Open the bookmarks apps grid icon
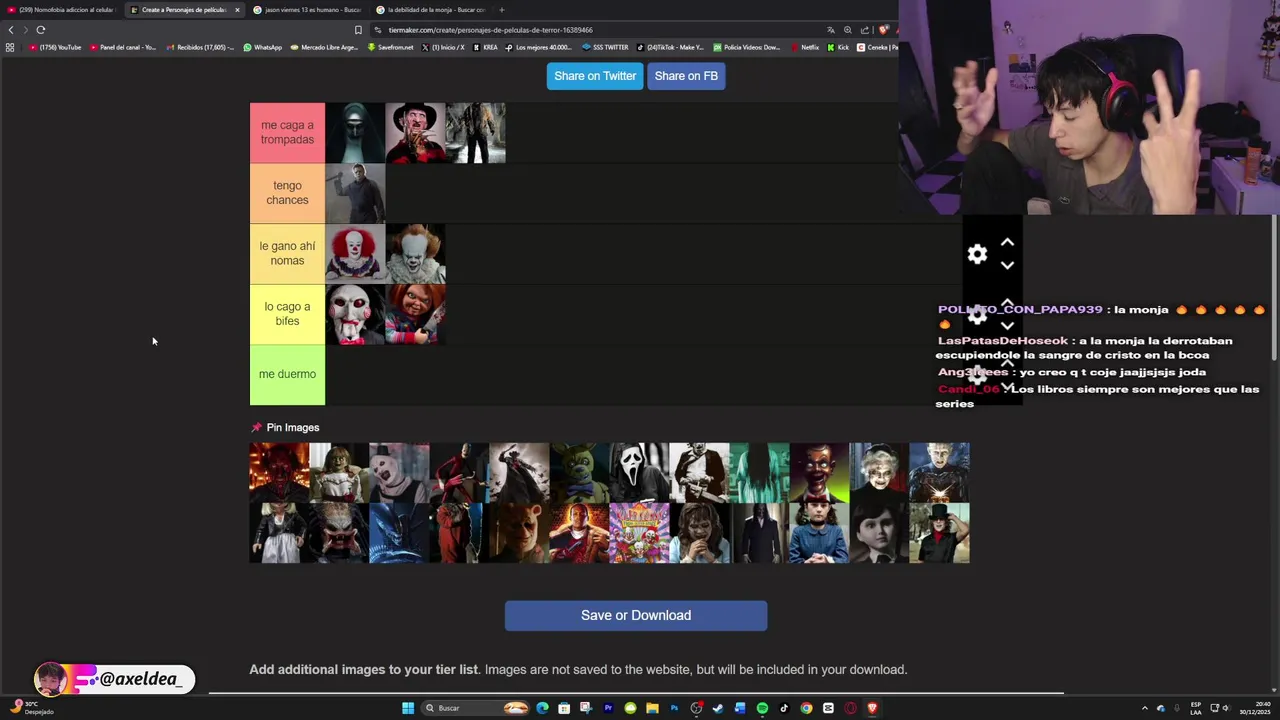1280x720 pixels. click(x=10, y=47)
